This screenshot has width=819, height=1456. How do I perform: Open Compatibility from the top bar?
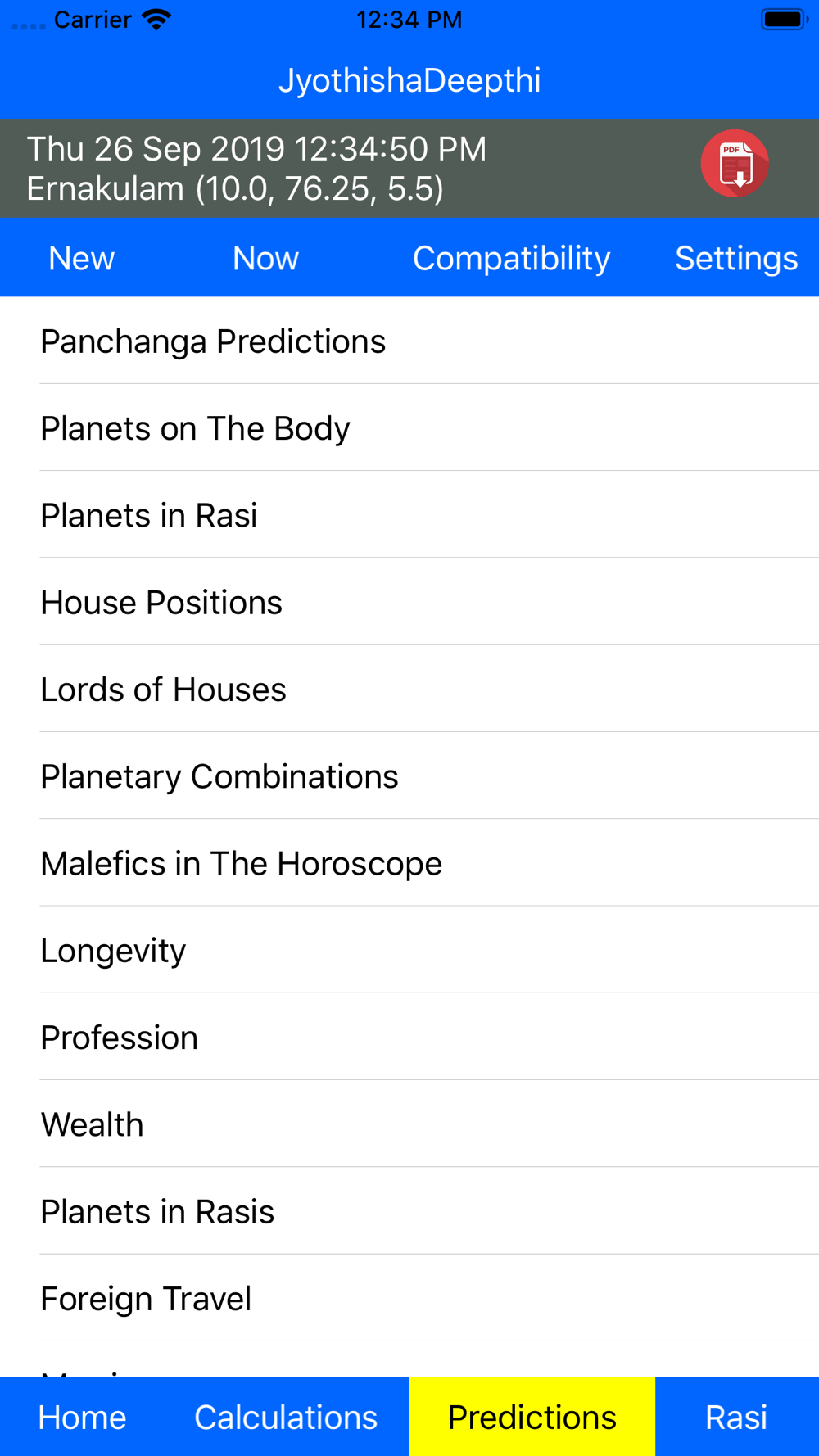(x=511, y=258)
